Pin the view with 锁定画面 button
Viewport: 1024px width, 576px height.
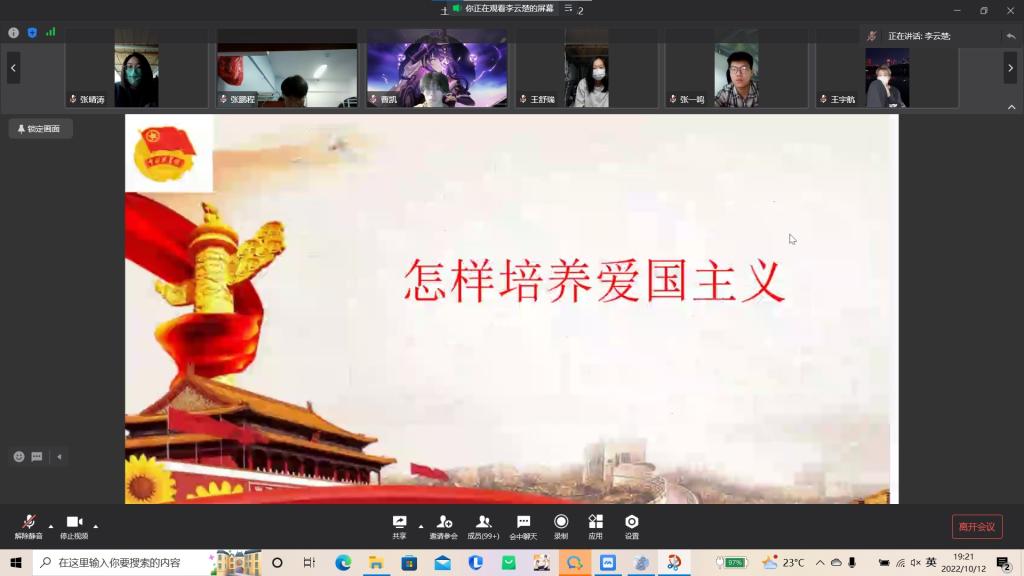(x=40, y=129)
